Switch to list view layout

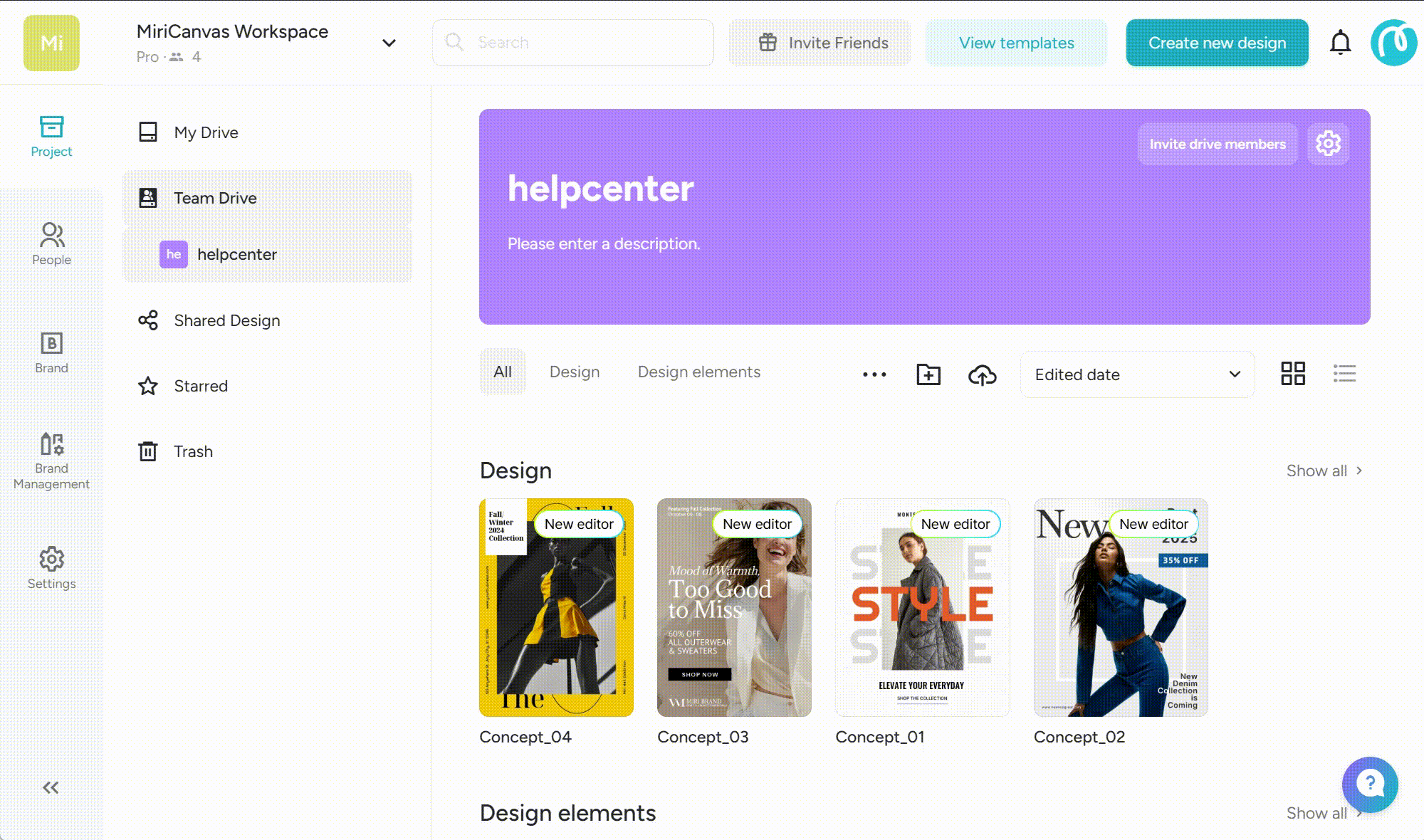pos(1344,374)
